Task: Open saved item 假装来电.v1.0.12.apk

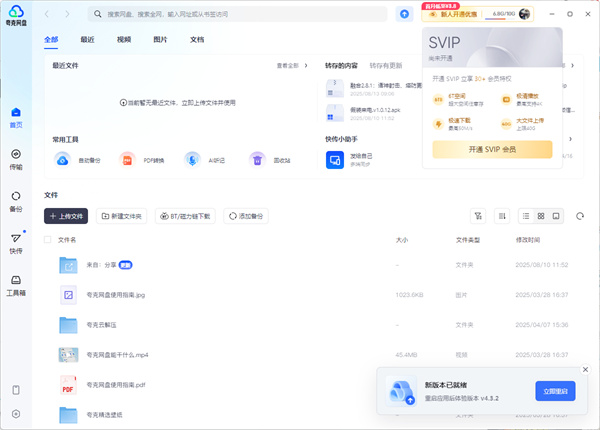Action: pos(364,114)
